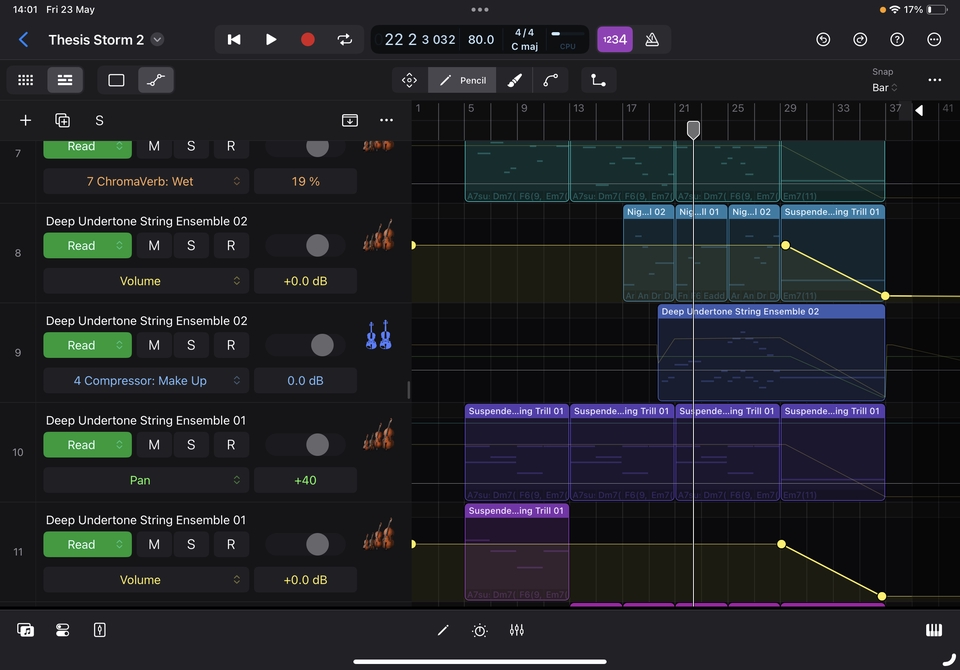Select the string ensemble icon on track 11

(x=378, y=535)
